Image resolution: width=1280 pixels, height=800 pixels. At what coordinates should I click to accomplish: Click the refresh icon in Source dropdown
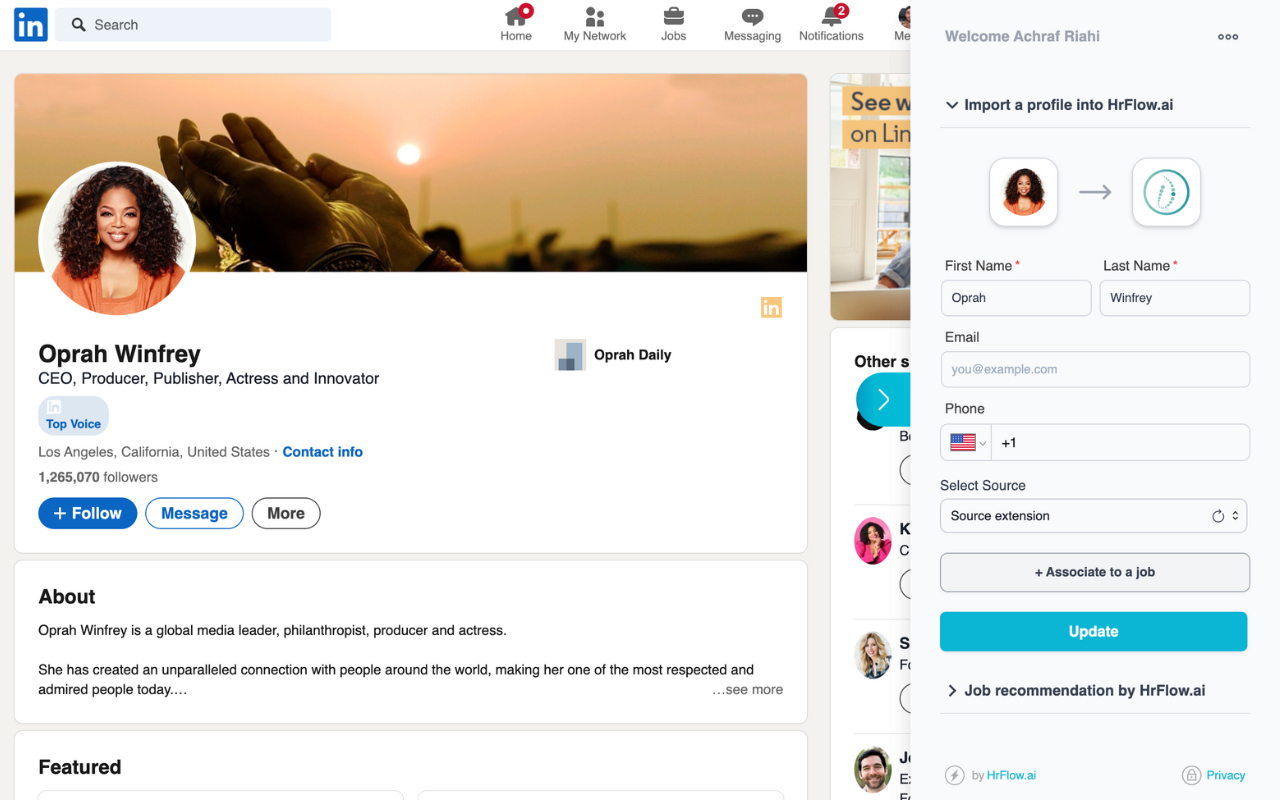coord(1218,516)
